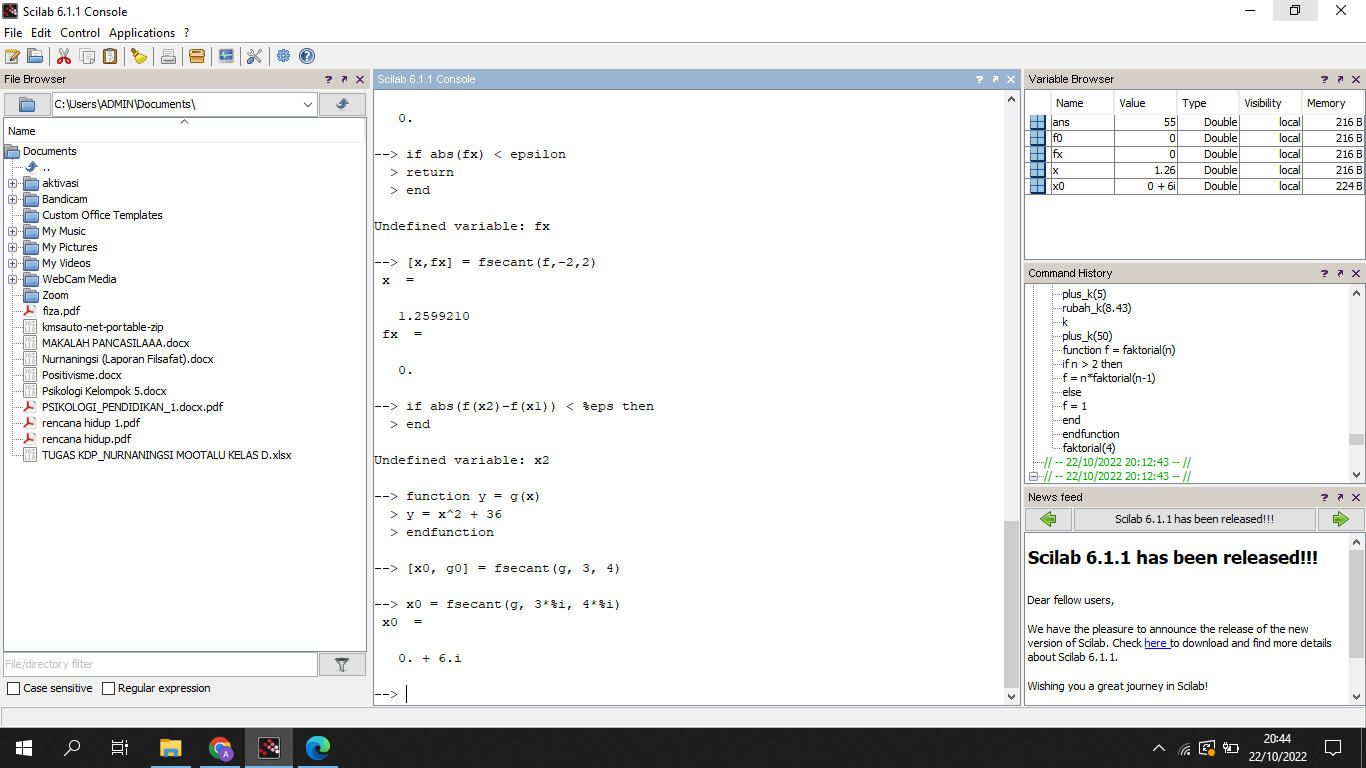Open Scilab demonstrations gear icon
1366x768 pixels.
[x=284, y=56]
